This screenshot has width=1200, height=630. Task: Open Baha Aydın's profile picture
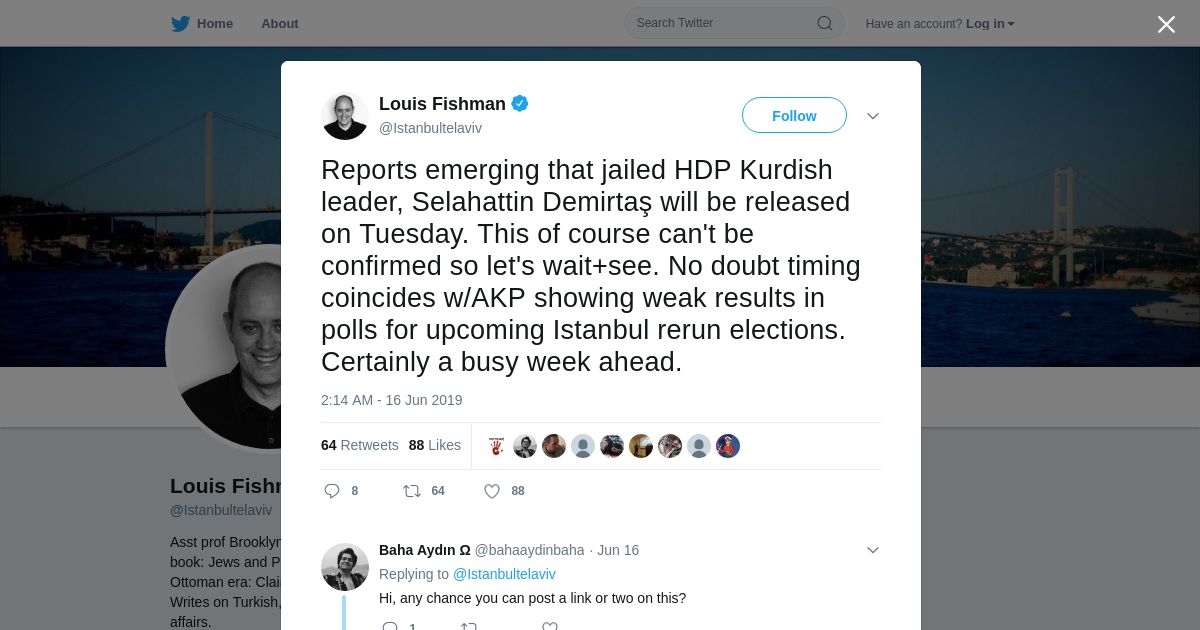(345, 567)
